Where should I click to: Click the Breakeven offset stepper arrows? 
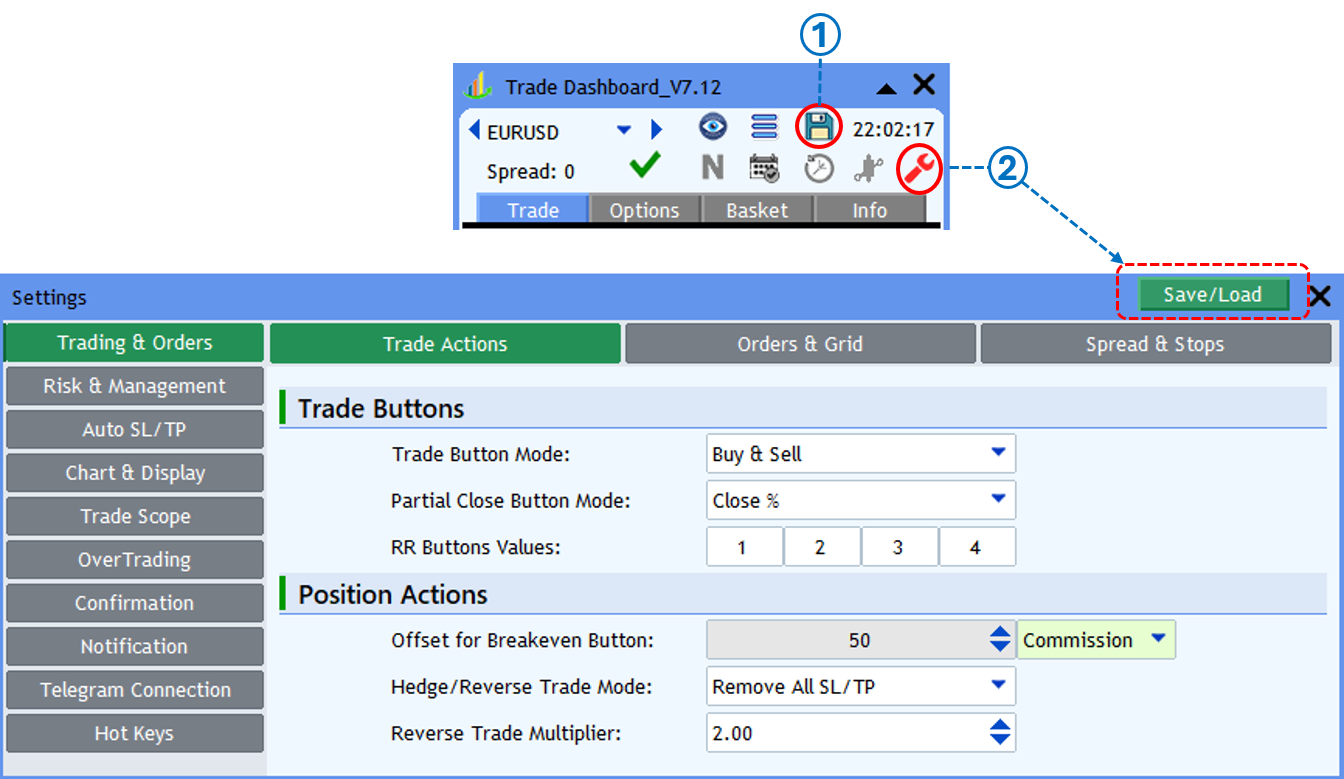(1000, 640)
